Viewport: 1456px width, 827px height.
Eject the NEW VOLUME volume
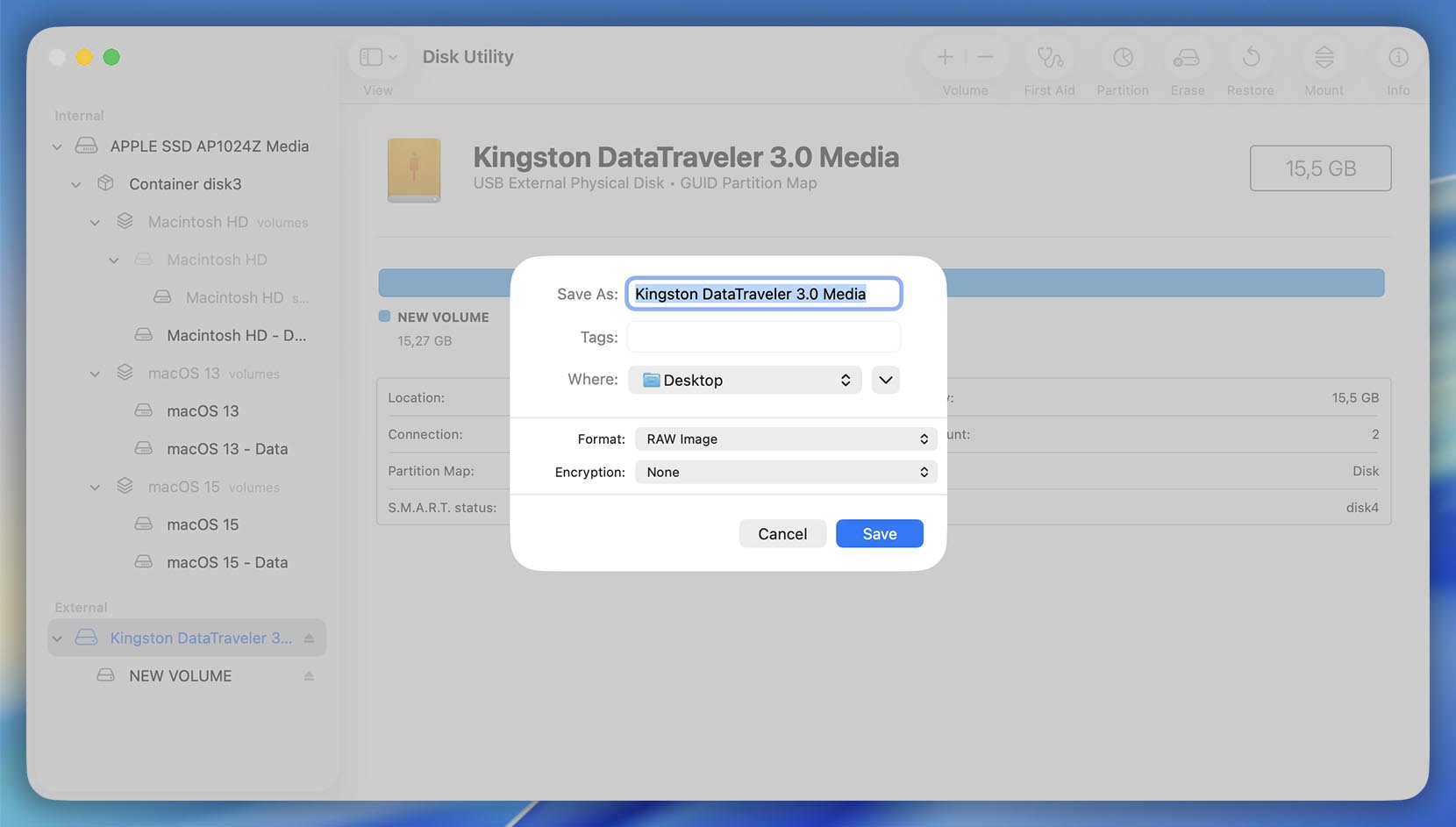pos(309,676)
